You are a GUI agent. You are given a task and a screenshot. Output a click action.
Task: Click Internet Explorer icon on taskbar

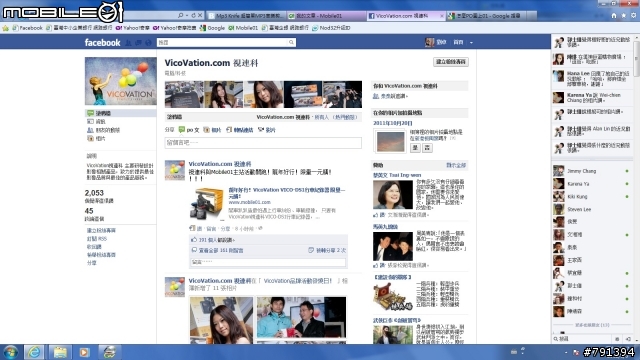(x=34, y=352)
